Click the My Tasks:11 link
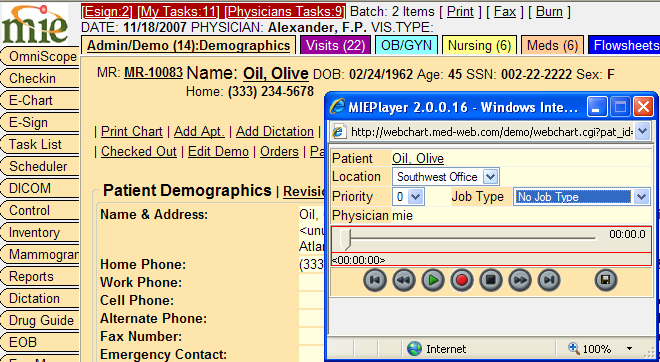The height and width of the screenshot is (362, 660). (178, 11)
